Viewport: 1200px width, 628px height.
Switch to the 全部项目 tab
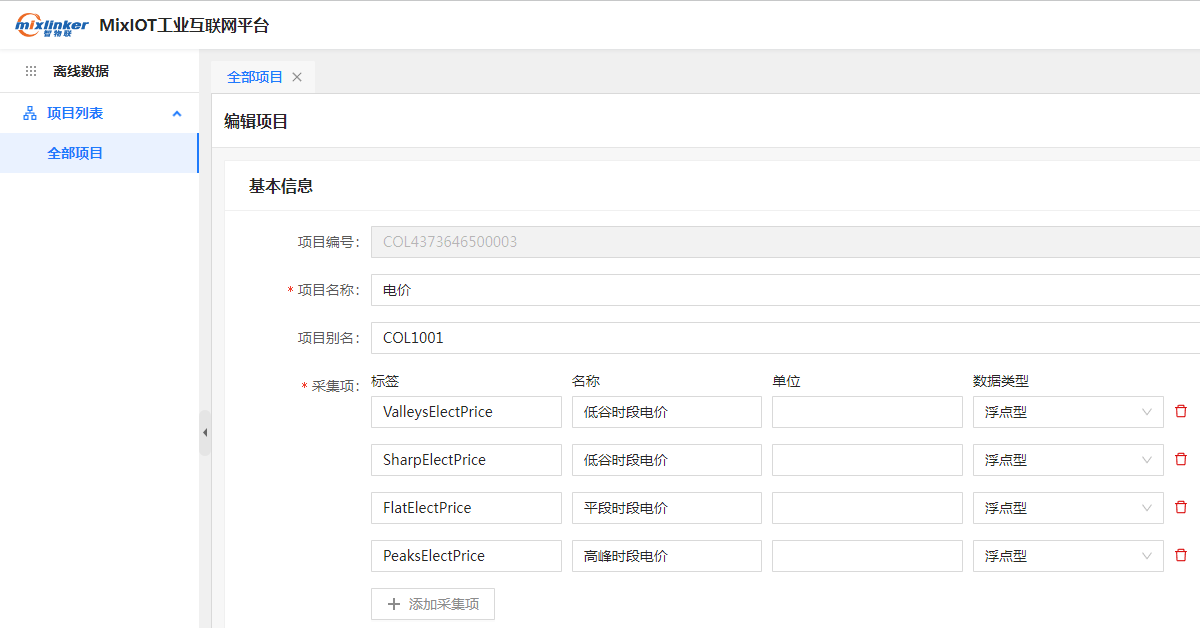(255, 77)
